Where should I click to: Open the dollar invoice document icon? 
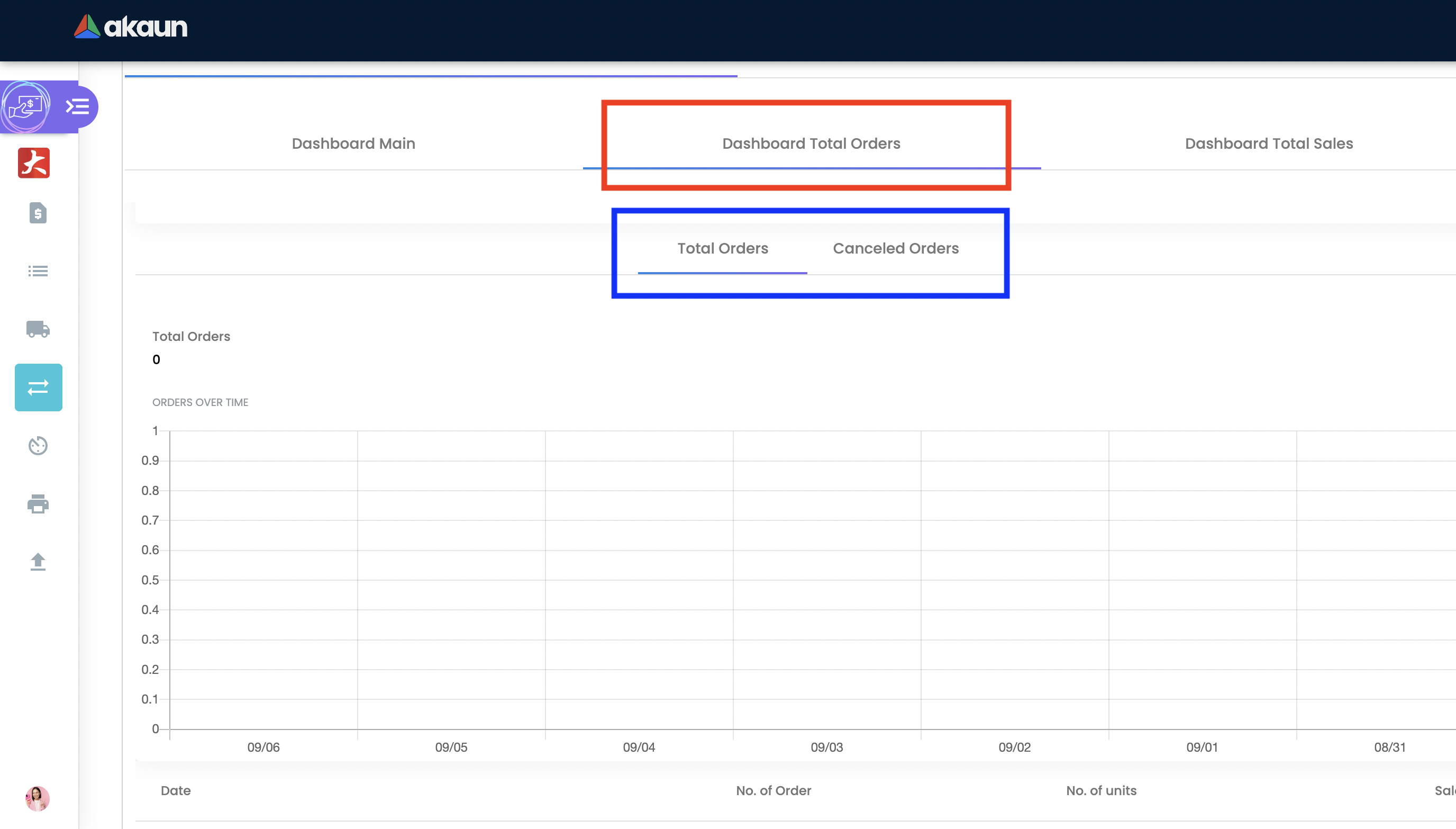38,213
